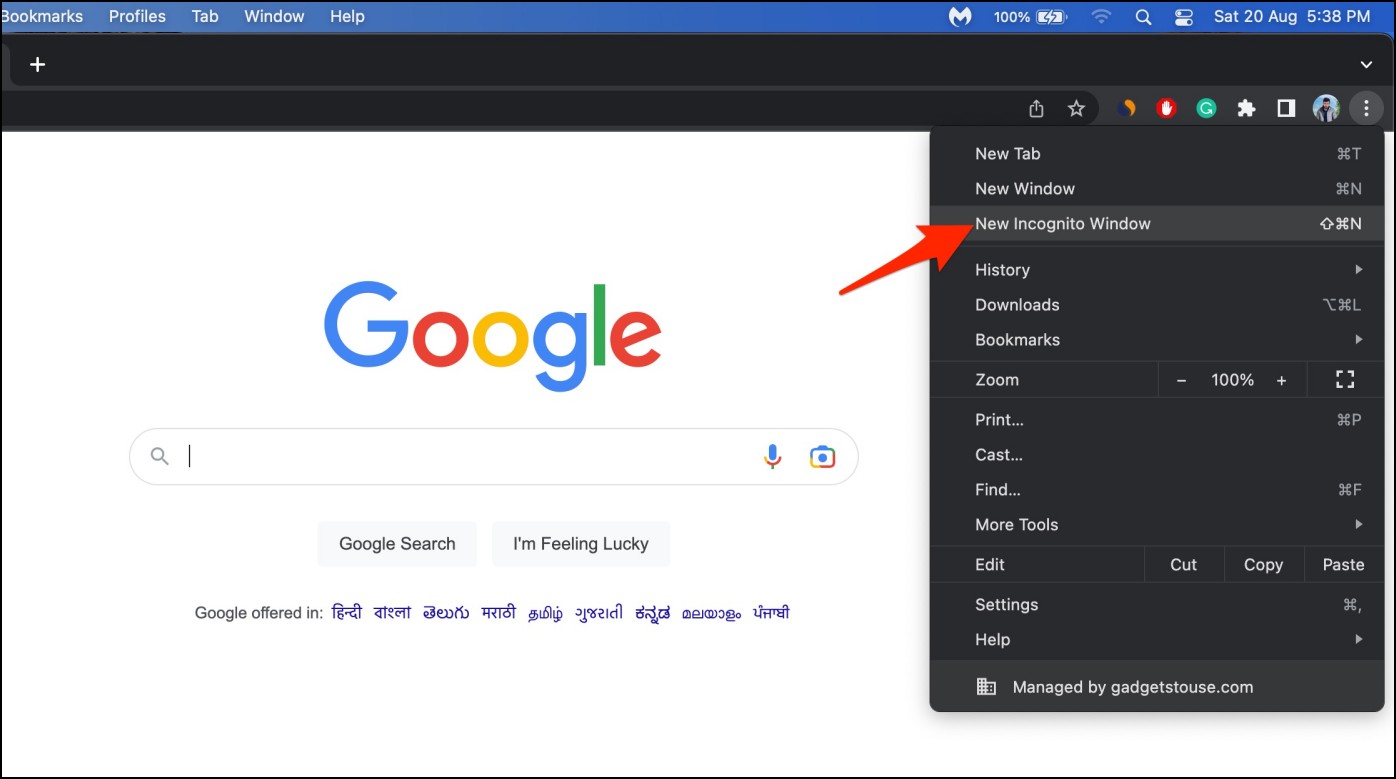1396x779 pixels.
Task: Open the Grammarly extension icon
Action: point(1207,108)
